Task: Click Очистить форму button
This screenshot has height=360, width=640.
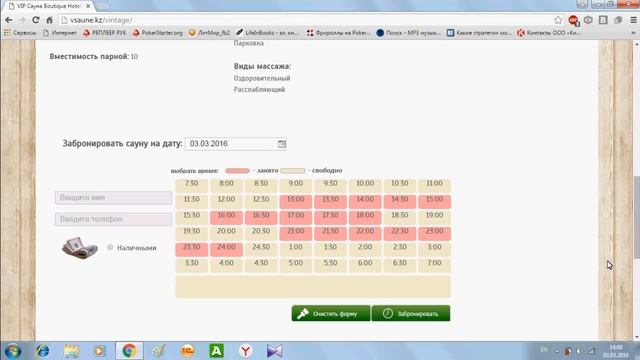Action: click(x=331, y=313)
